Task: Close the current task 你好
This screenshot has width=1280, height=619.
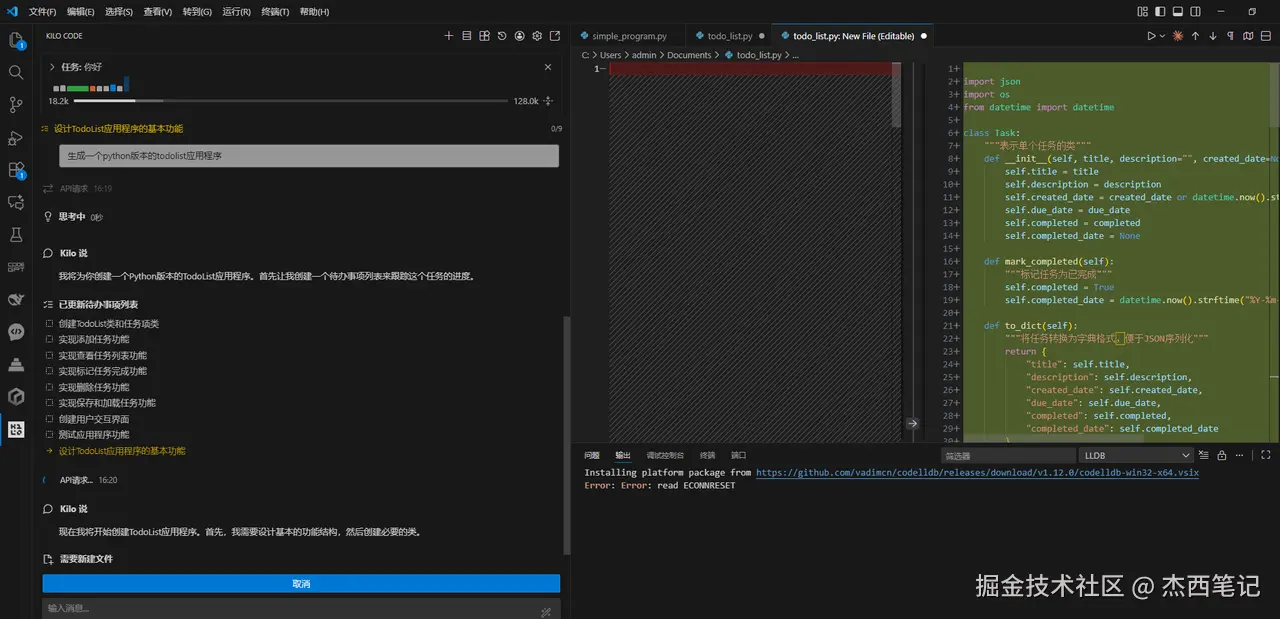Action: click(548, 67)
